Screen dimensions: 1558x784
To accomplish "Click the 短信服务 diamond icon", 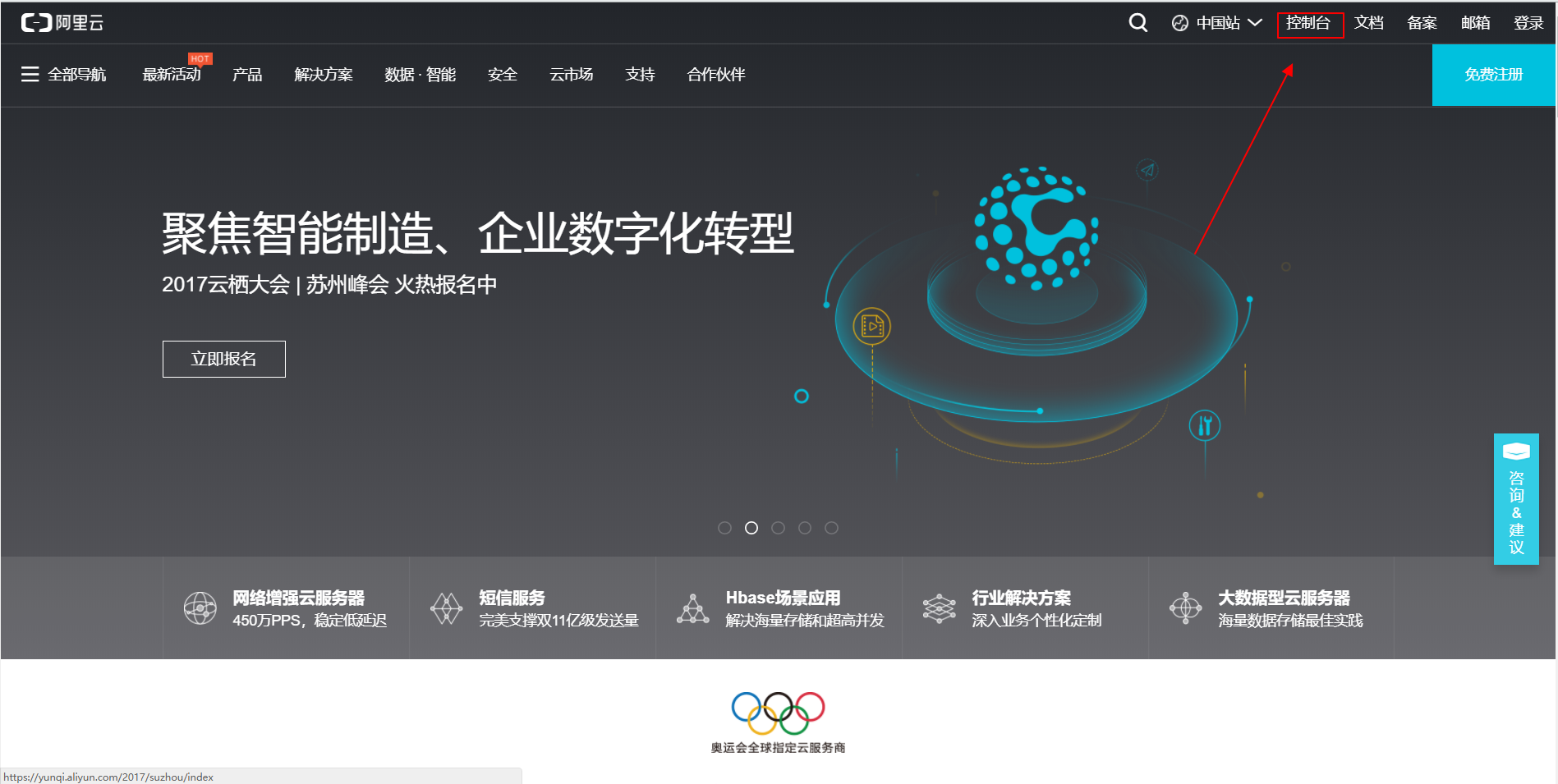I will [446, 608].
